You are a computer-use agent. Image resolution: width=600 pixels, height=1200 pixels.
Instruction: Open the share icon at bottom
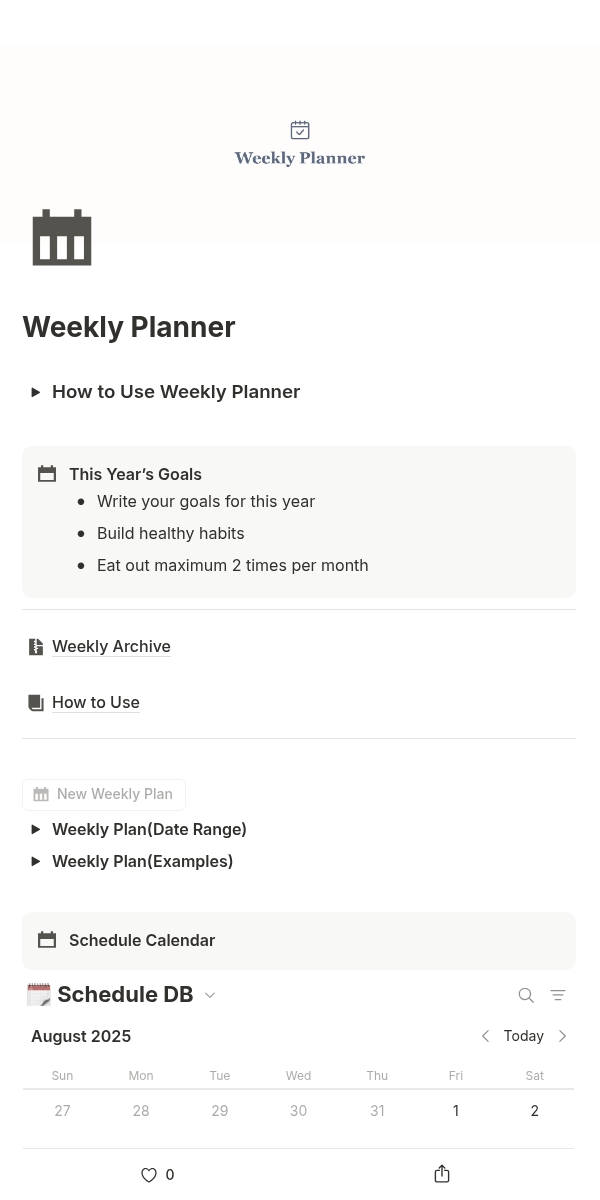pyautogui.click(x=442, y=1174)
